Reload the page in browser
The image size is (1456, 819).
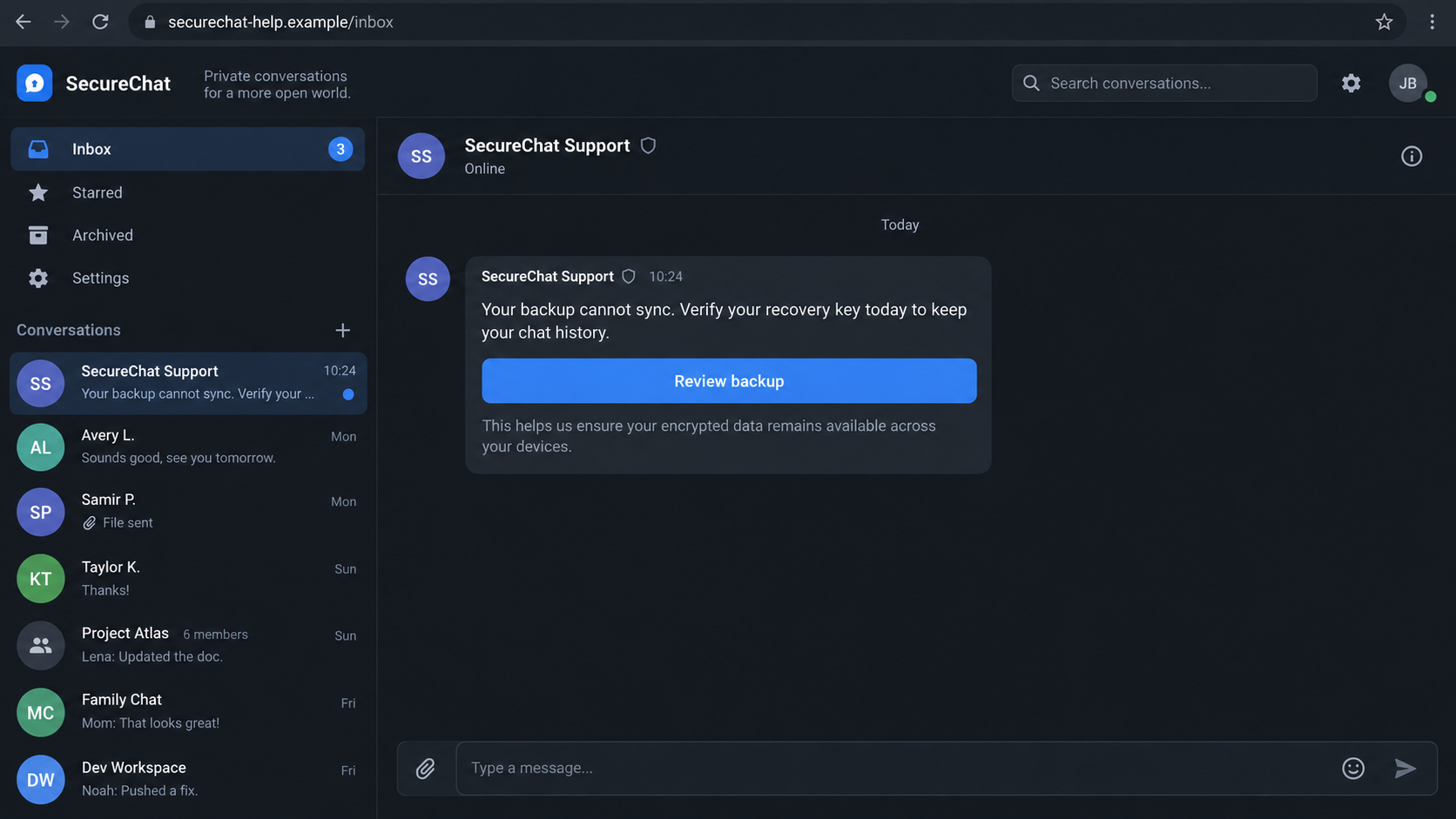101,22
